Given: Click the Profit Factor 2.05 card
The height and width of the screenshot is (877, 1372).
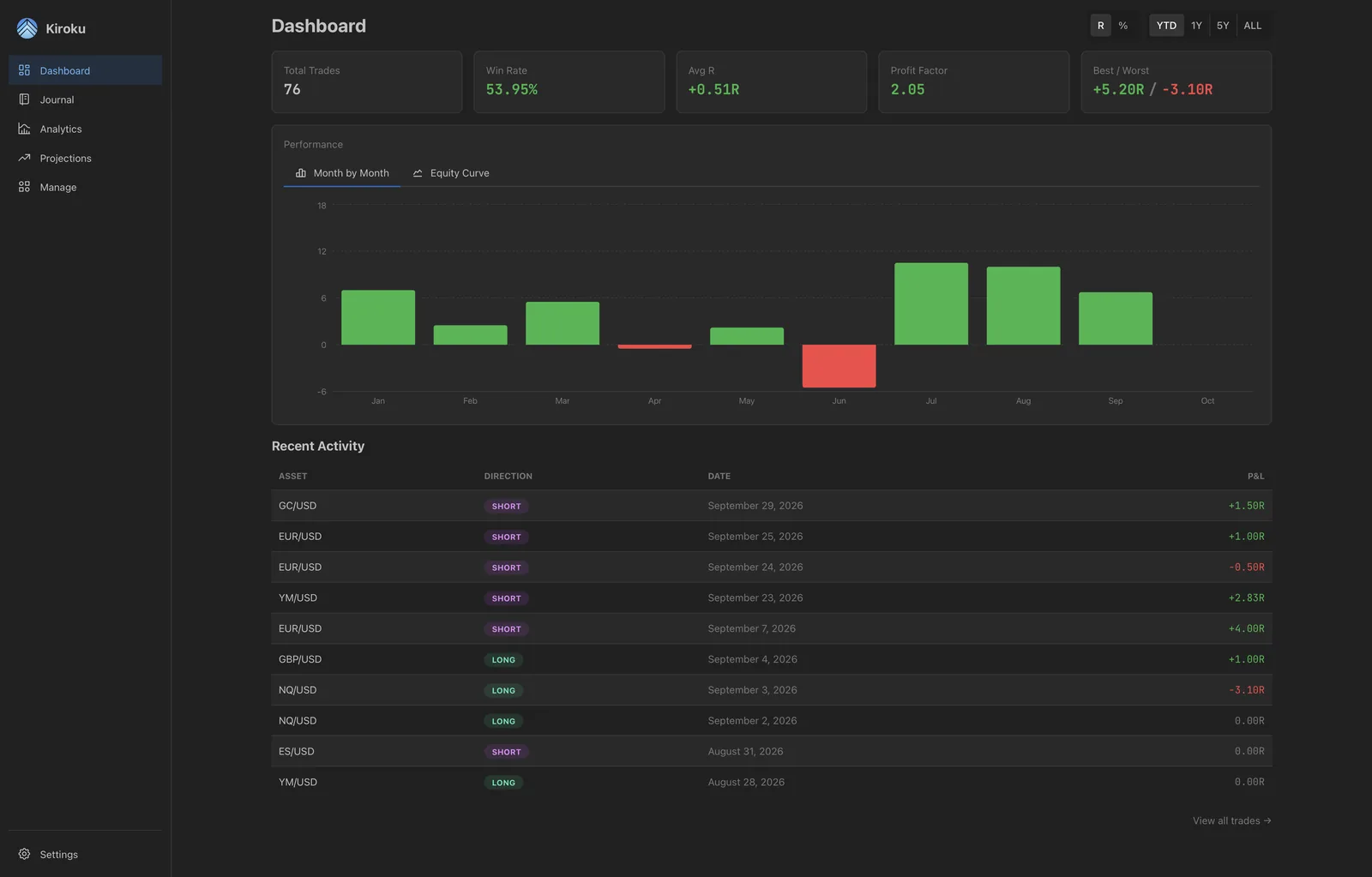Looking at the screenshot, I should (x=974, y=81).
